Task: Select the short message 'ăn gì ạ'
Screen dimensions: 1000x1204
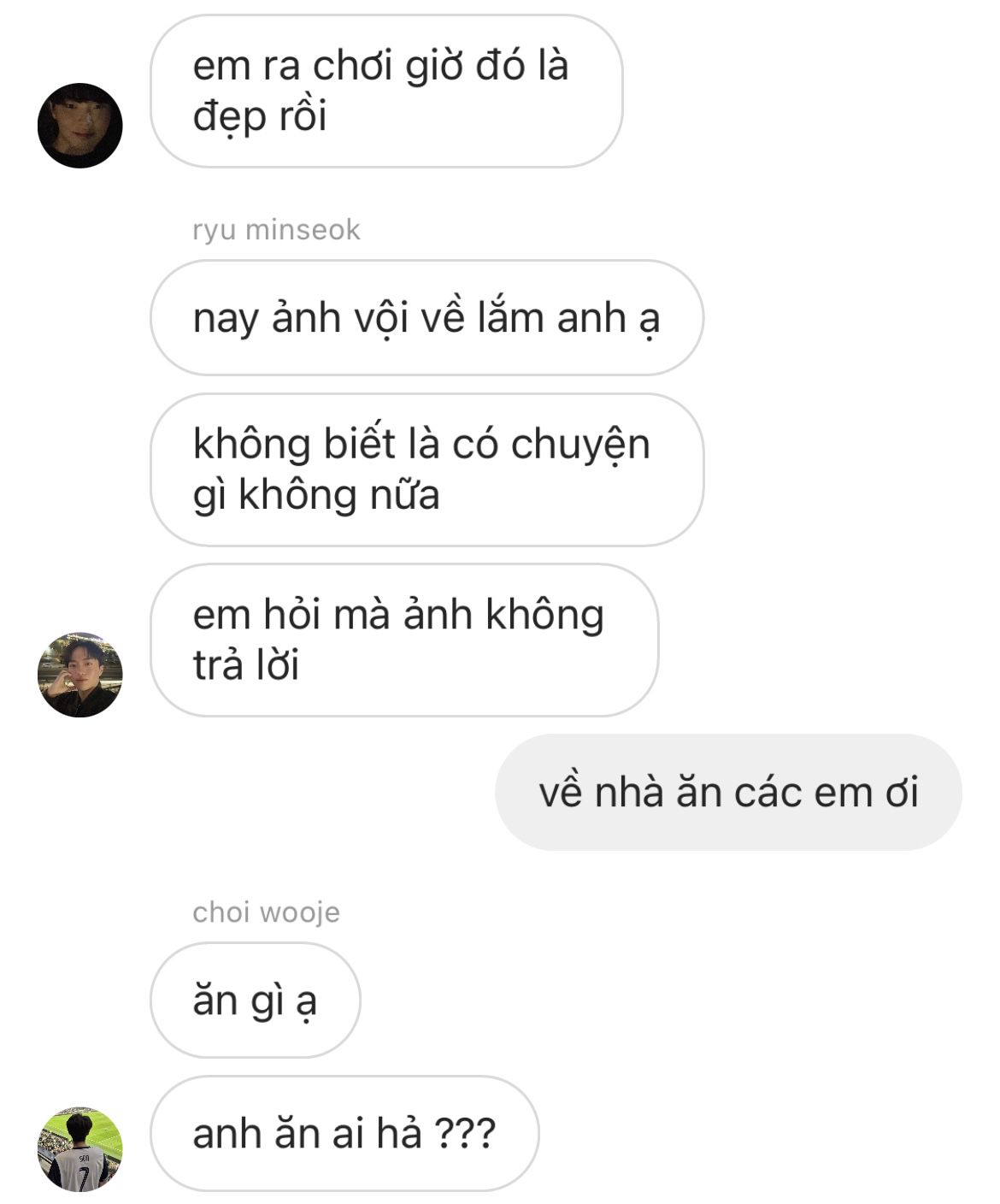Action: pos(256,1000)
